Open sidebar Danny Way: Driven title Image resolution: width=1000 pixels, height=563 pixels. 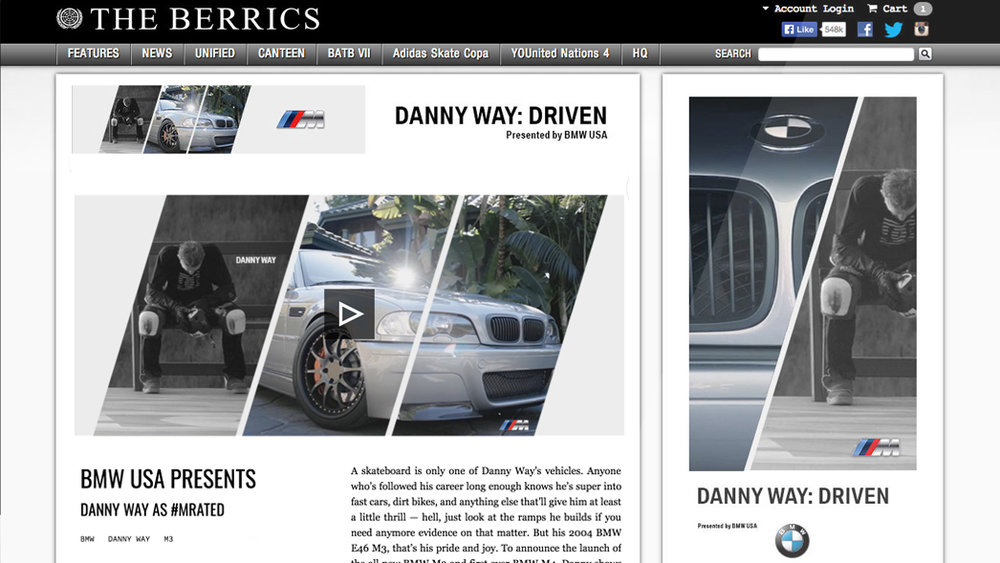tap(793, 496)
